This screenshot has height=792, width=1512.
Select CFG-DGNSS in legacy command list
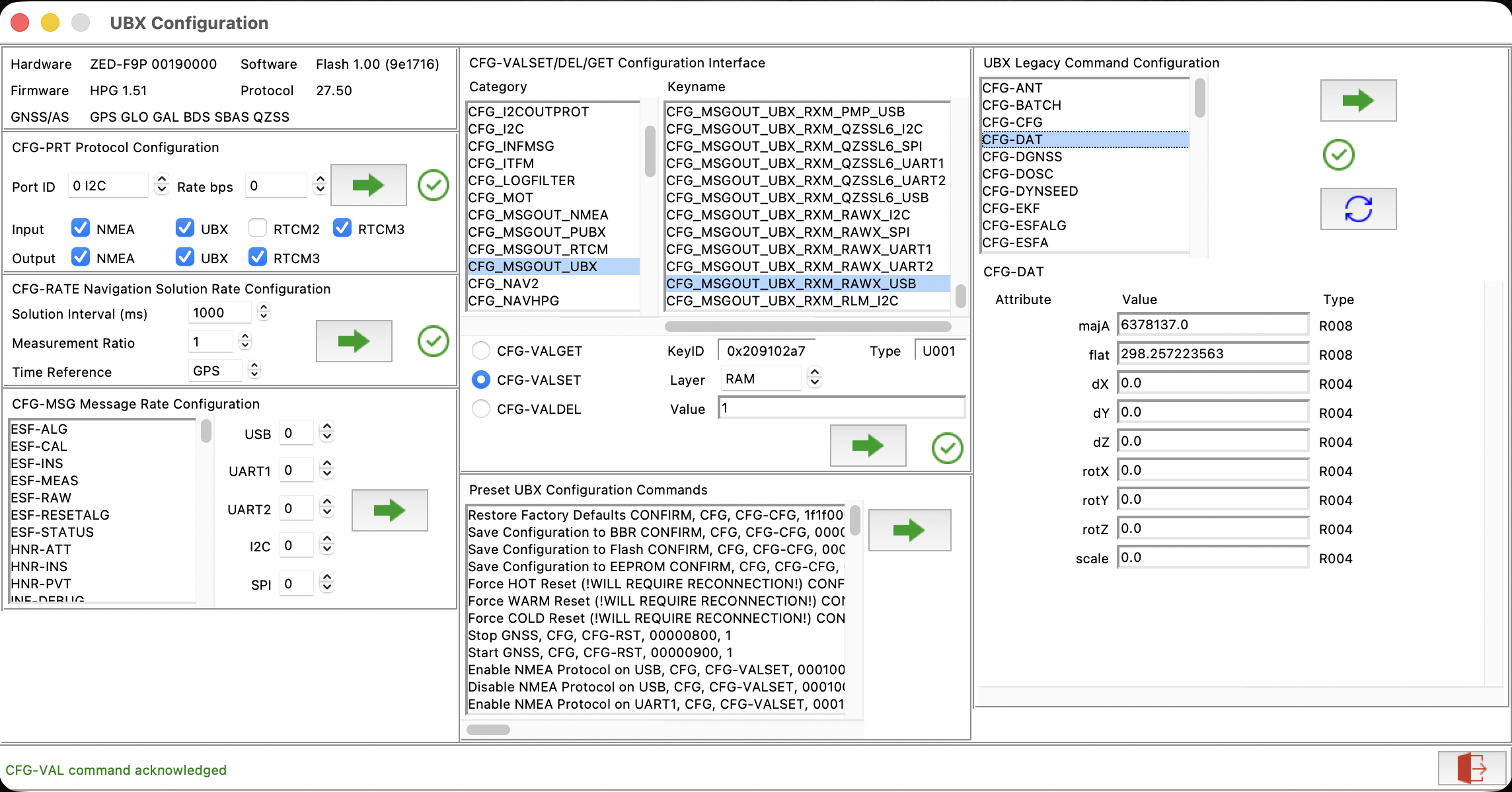click(1022, 157)
